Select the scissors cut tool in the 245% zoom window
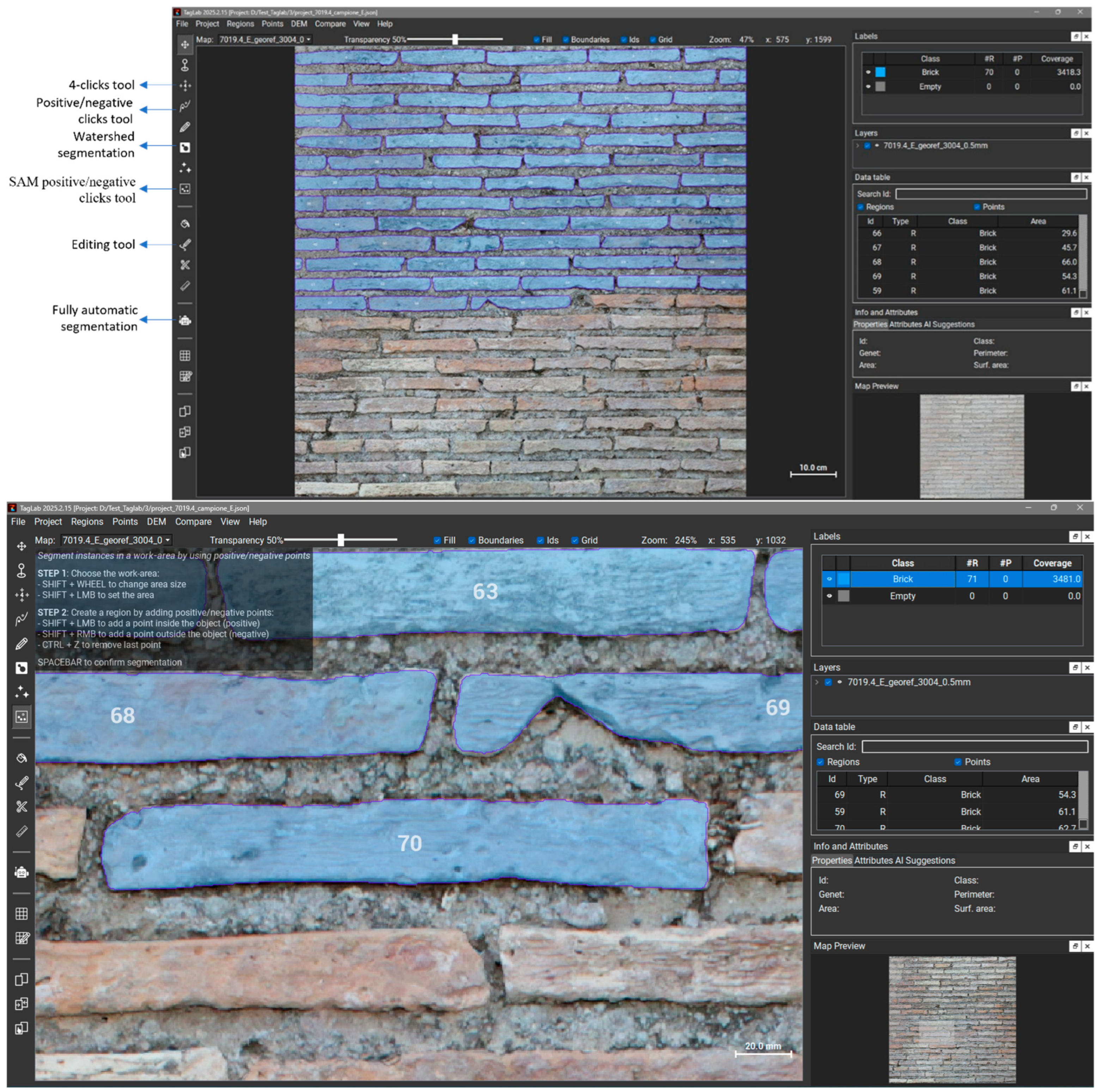Image resolution: width=1097 pixels, height=1092 pixels. point(22,806)
